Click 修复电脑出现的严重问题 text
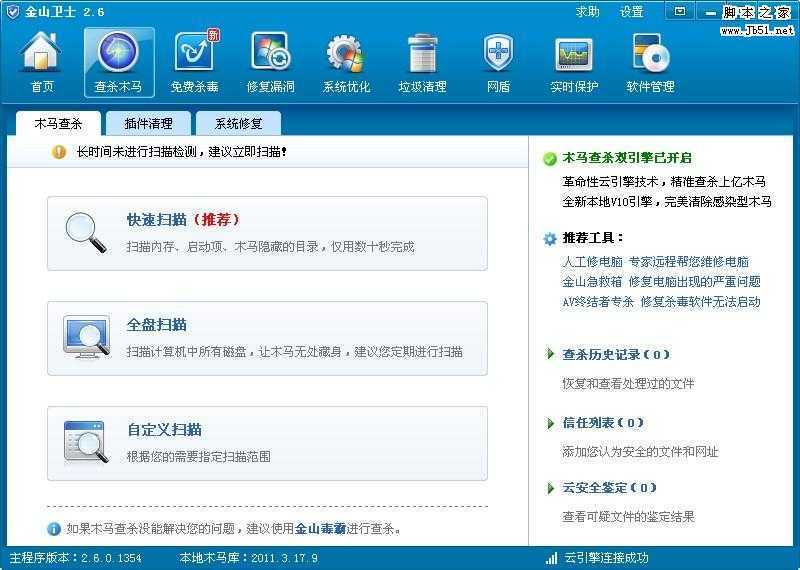The image size is (800, 570). (694, 282)
